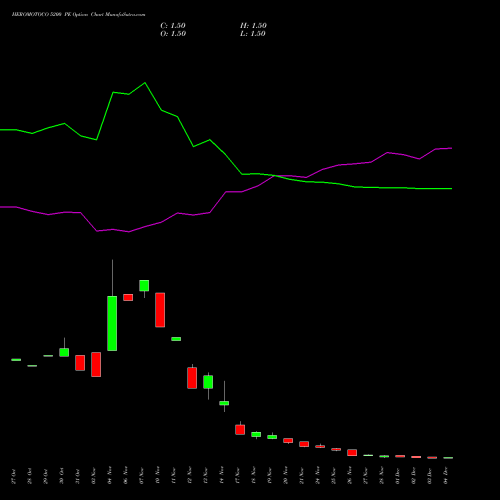This screenshot has width=500, height=500.
Task: Click the 07 Nov date label
Action: click(142, 475)
